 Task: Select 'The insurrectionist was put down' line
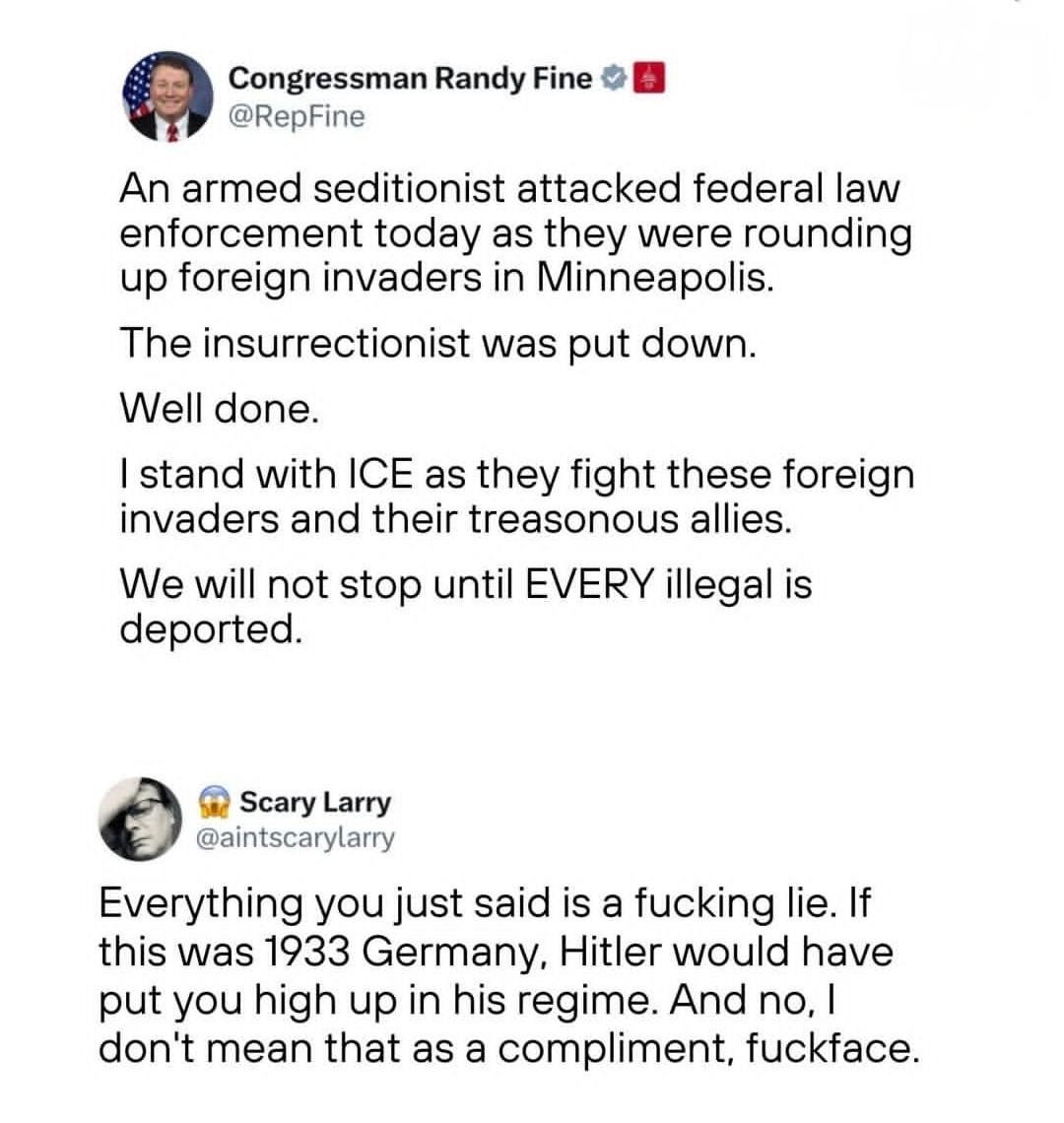438,344
